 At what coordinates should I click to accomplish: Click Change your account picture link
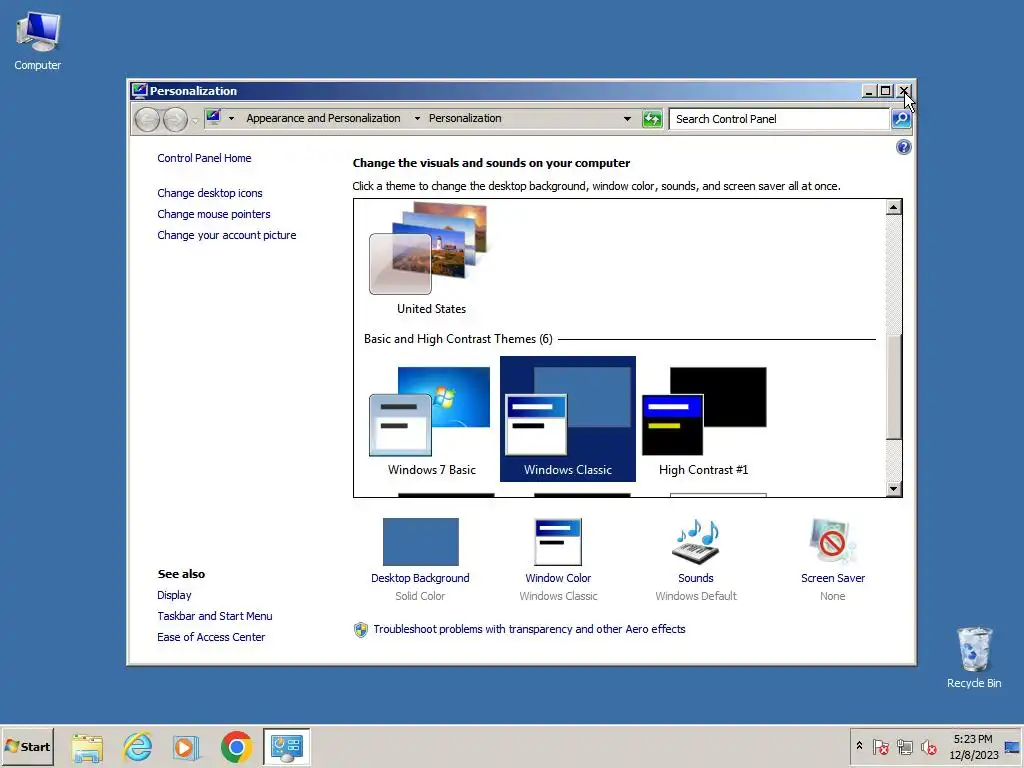(227, 235)
